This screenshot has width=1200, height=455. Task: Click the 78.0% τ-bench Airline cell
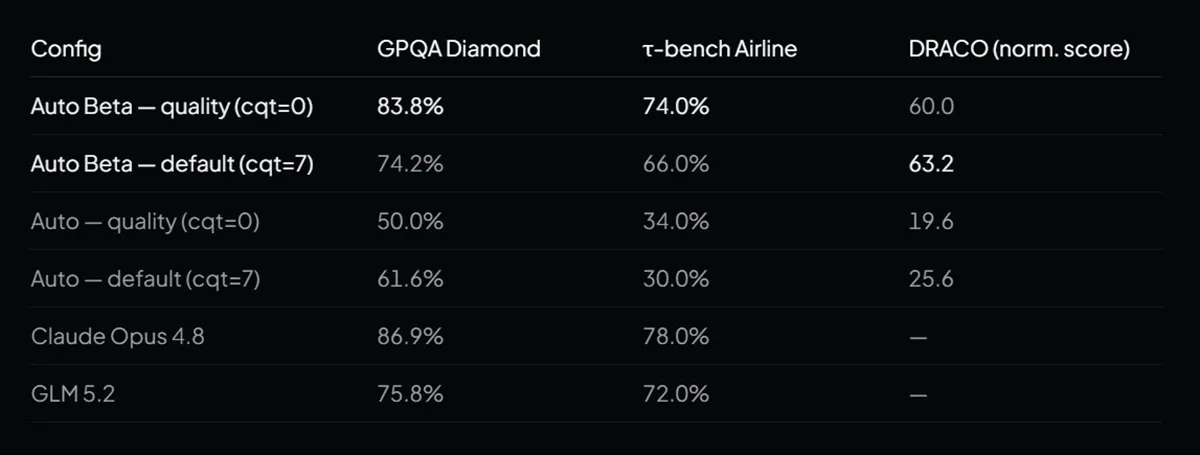pyautogui.click(x=675, y=336)
